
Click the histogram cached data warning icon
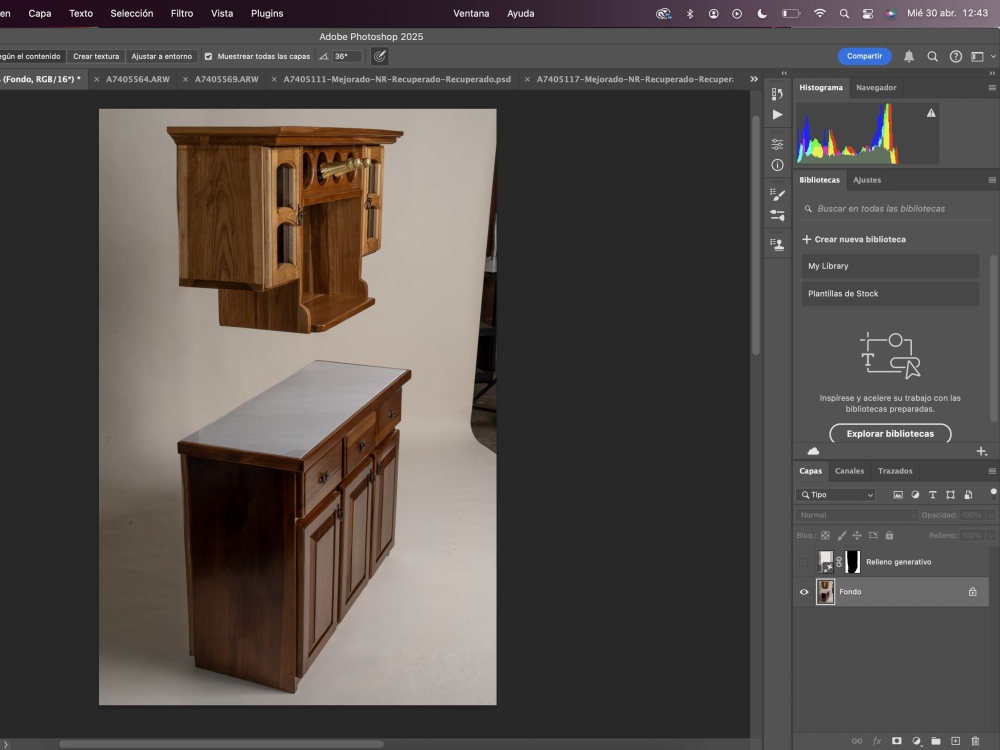[x=931, y=113]
